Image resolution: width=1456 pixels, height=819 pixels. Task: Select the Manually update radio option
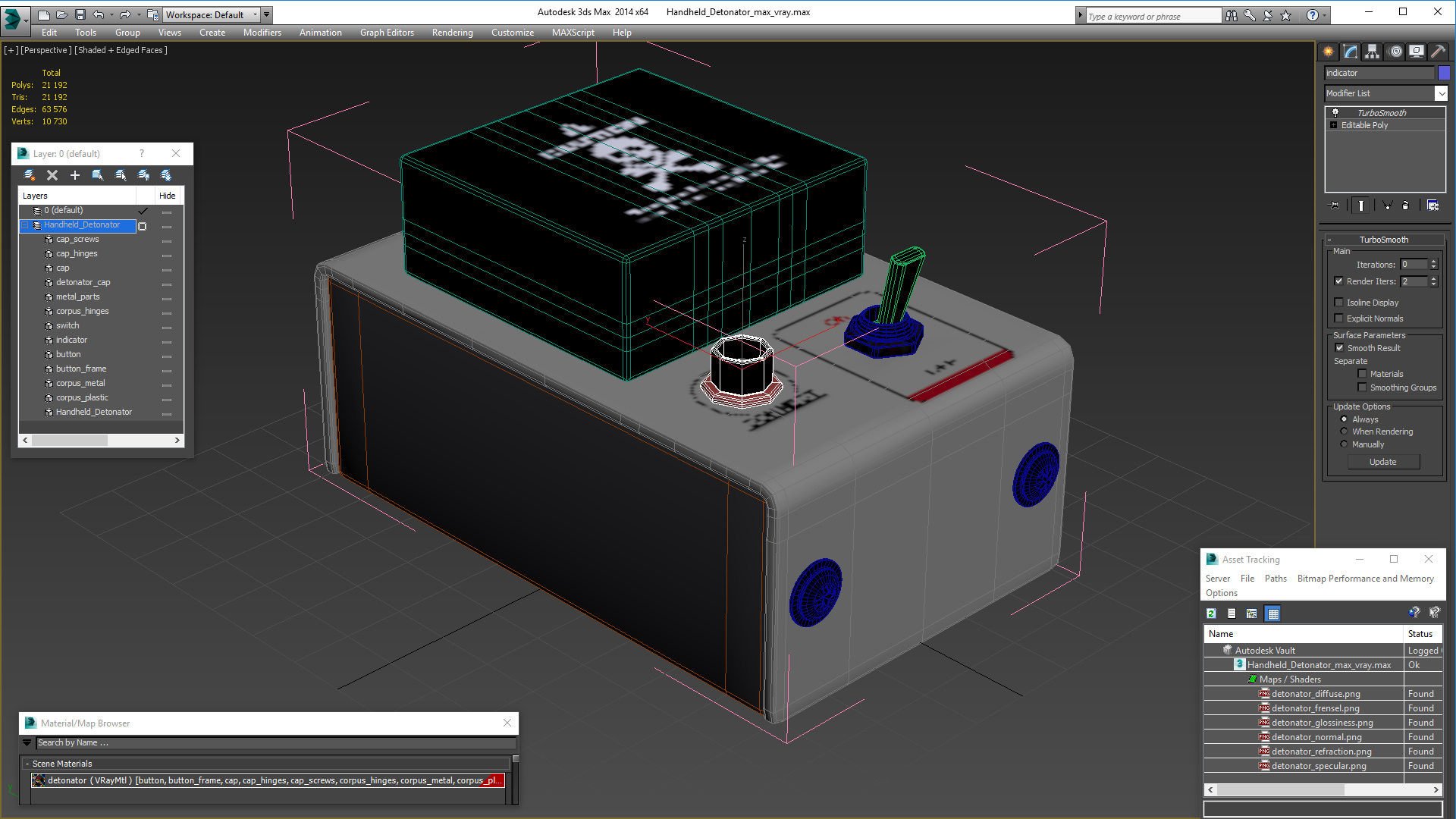(1344, 444)
